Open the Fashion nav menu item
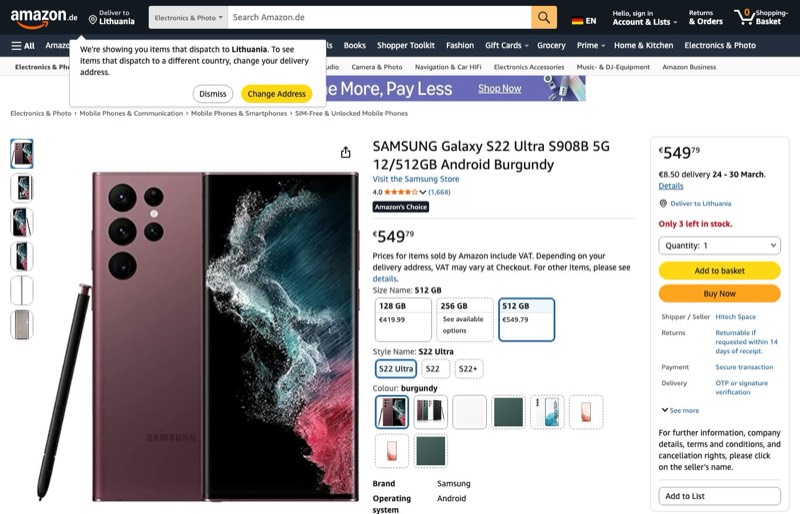 [460, 45]
